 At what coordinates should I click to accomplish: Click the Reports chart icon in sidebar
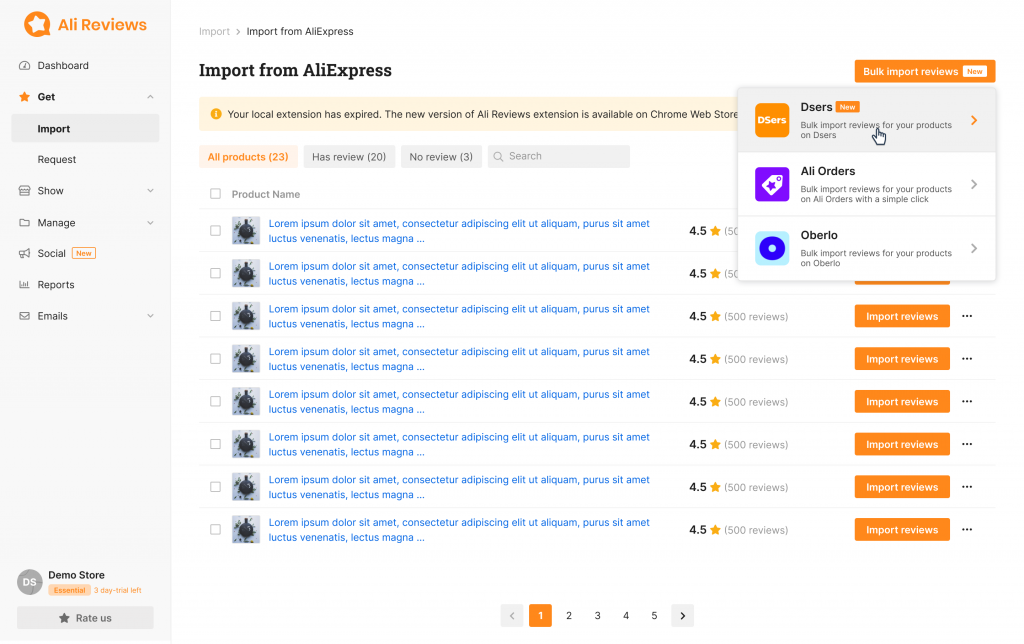click(24, 285)
